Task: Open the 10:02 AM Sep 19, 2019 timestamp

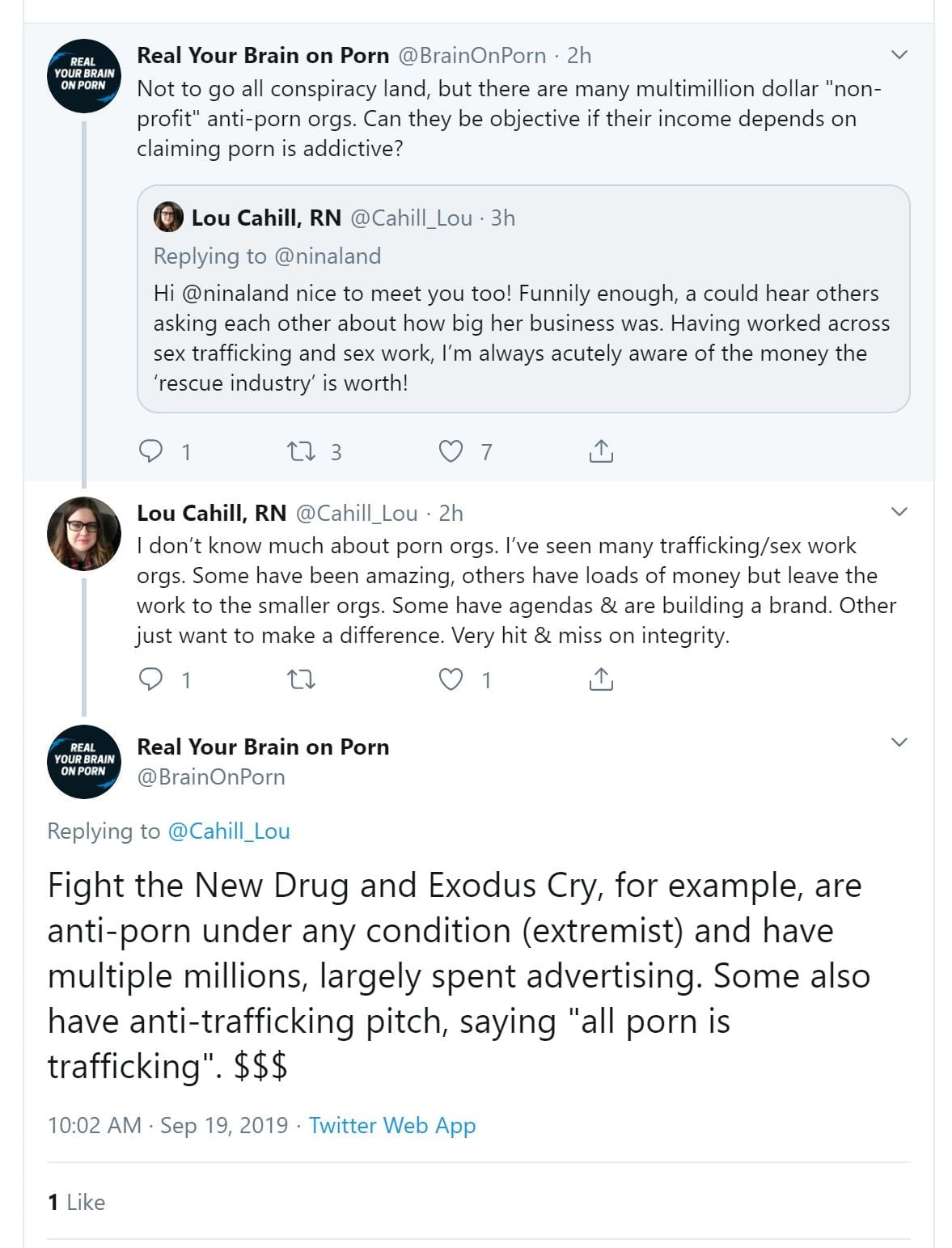Action: click(167, 1125)
